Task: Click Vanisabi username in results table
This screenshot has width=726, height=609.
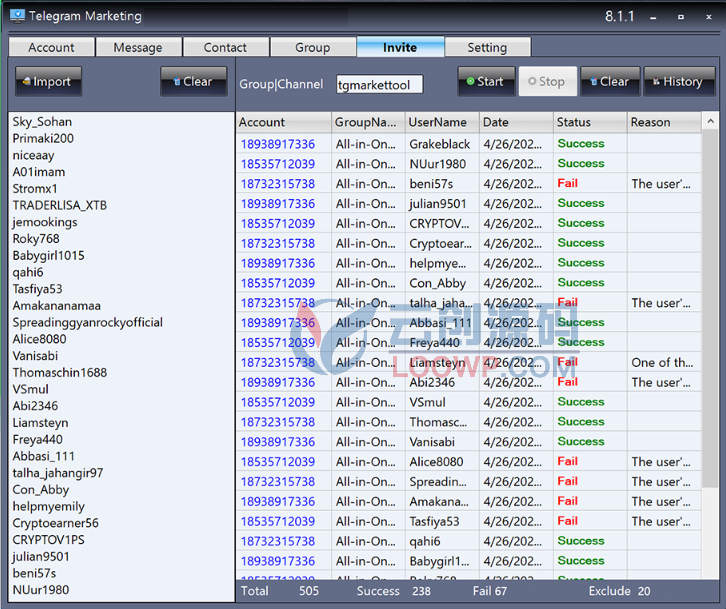Action: [x=432, y=442]
